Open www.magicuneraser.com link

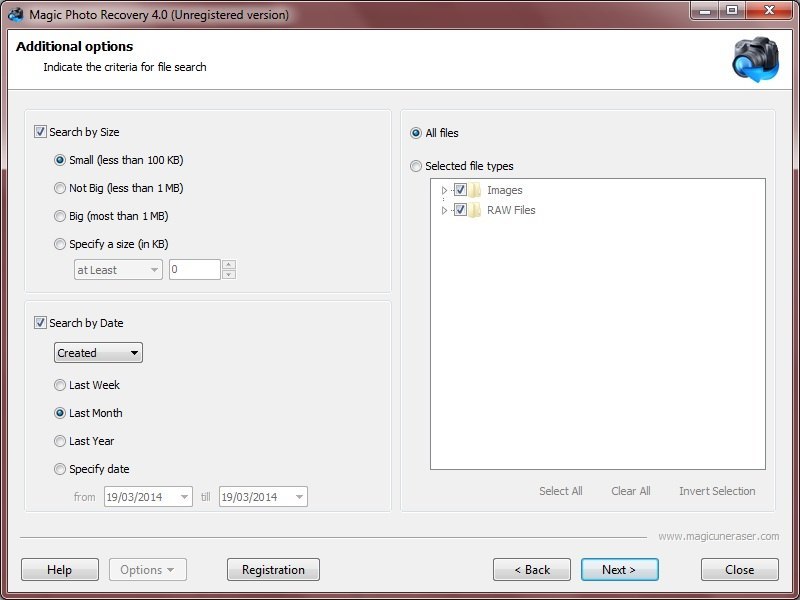pyautogui.click(x=718, y=537)
